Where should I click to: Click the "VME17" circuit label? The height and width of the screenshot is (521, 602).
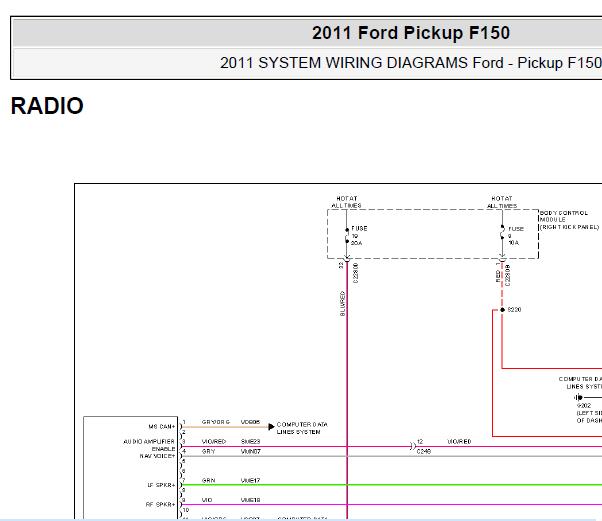point(250,480)
